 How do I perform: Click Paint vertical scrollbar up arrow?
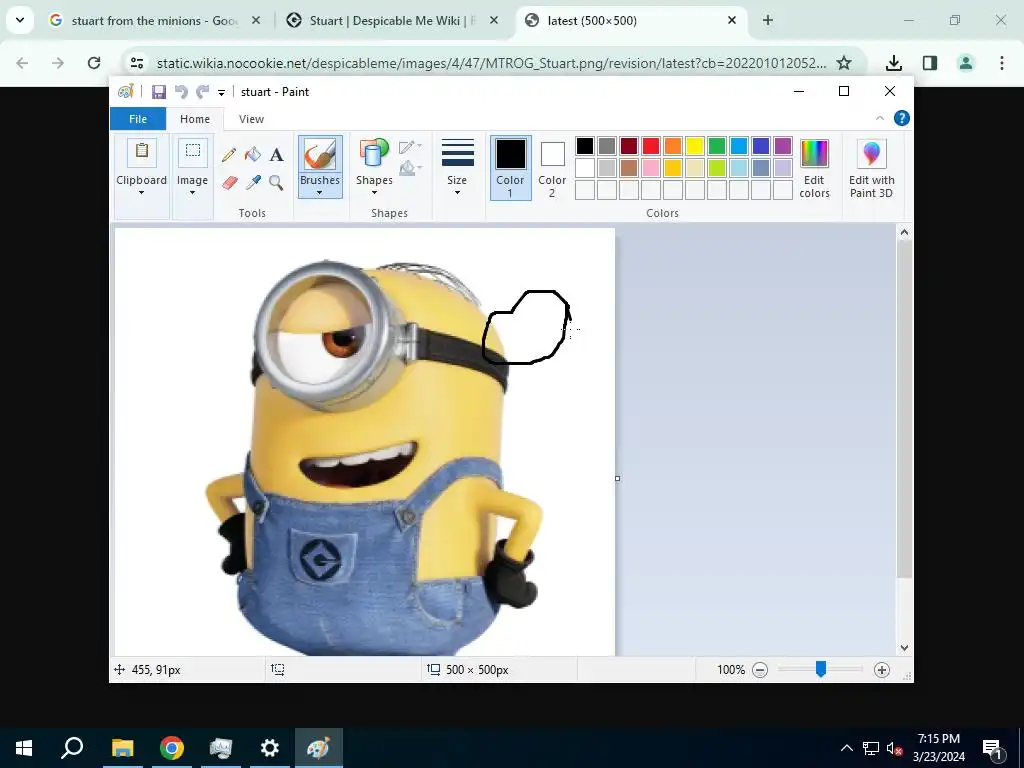[904, 232]
